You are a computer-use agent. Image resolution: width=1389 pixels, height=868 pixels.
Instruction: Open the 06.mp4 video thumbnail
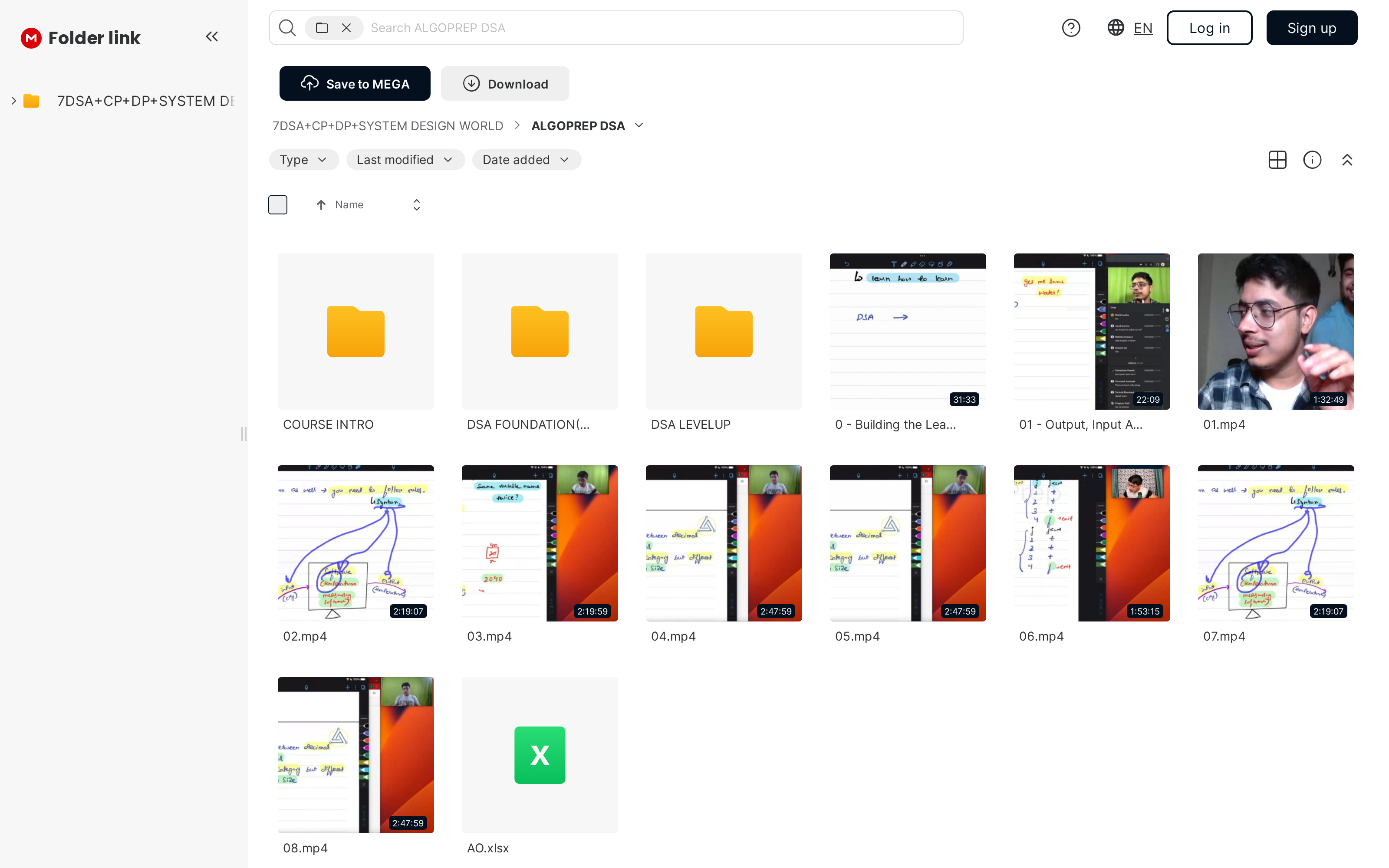1092,543
